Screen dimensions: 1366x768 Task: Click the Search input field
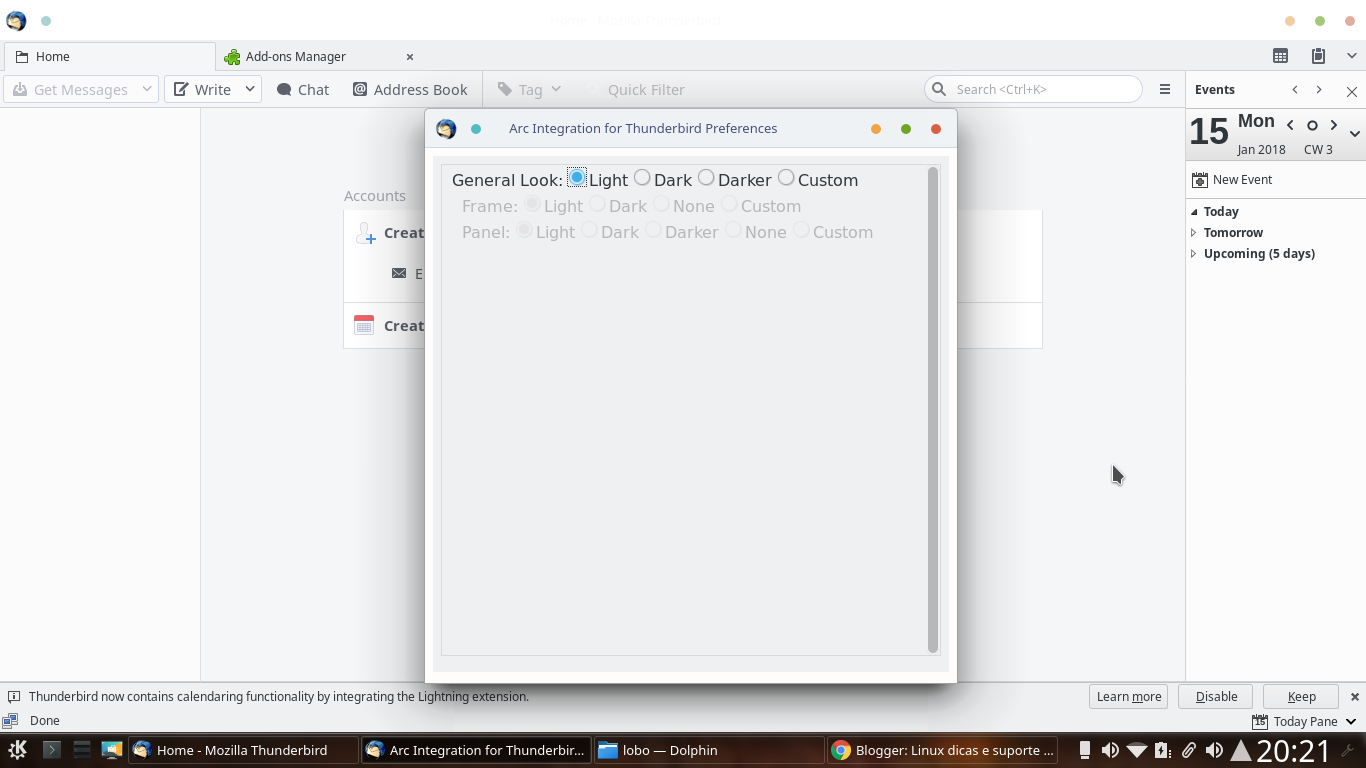[x=1033, y=89]
